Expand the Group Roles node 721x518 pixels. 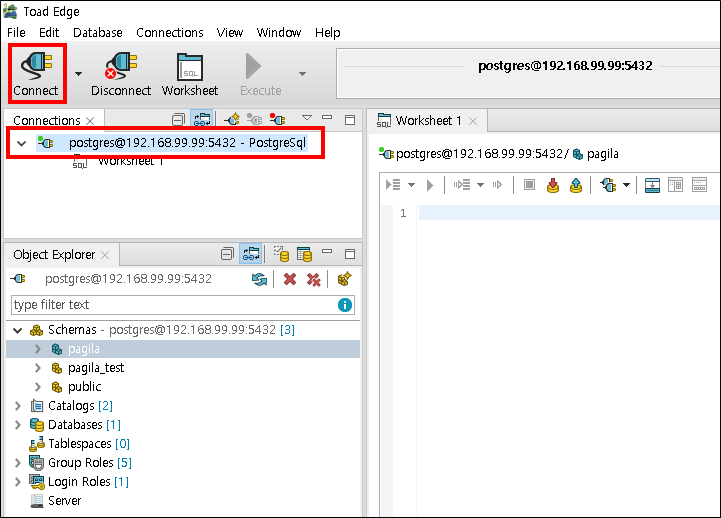pos(17,463)
